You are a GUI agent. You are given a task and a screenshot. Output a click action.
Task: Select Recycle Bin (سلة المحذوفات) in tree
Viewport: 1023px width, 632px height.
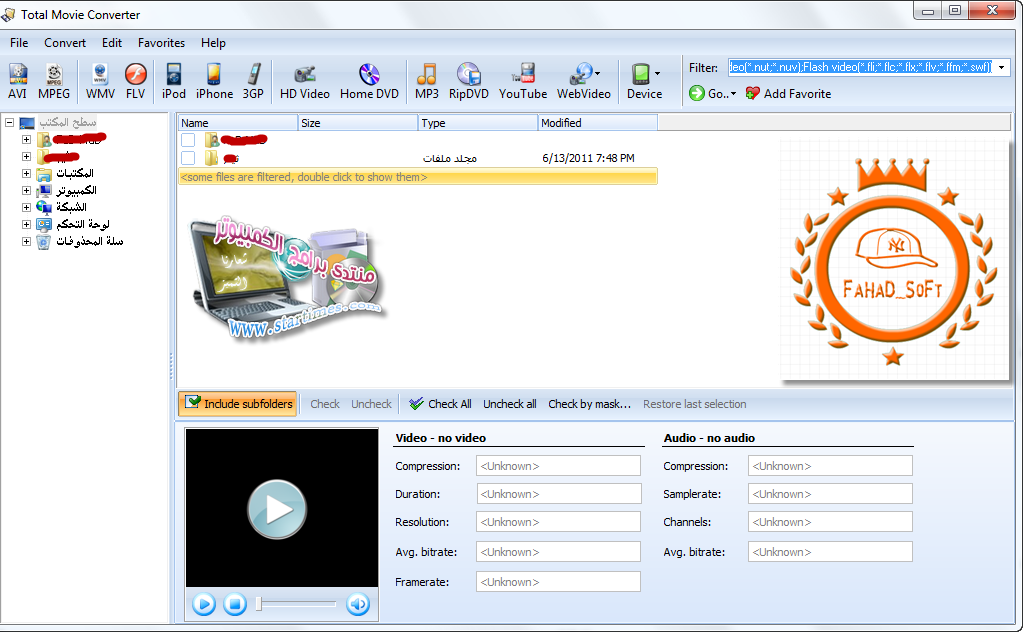pos(89,241)
